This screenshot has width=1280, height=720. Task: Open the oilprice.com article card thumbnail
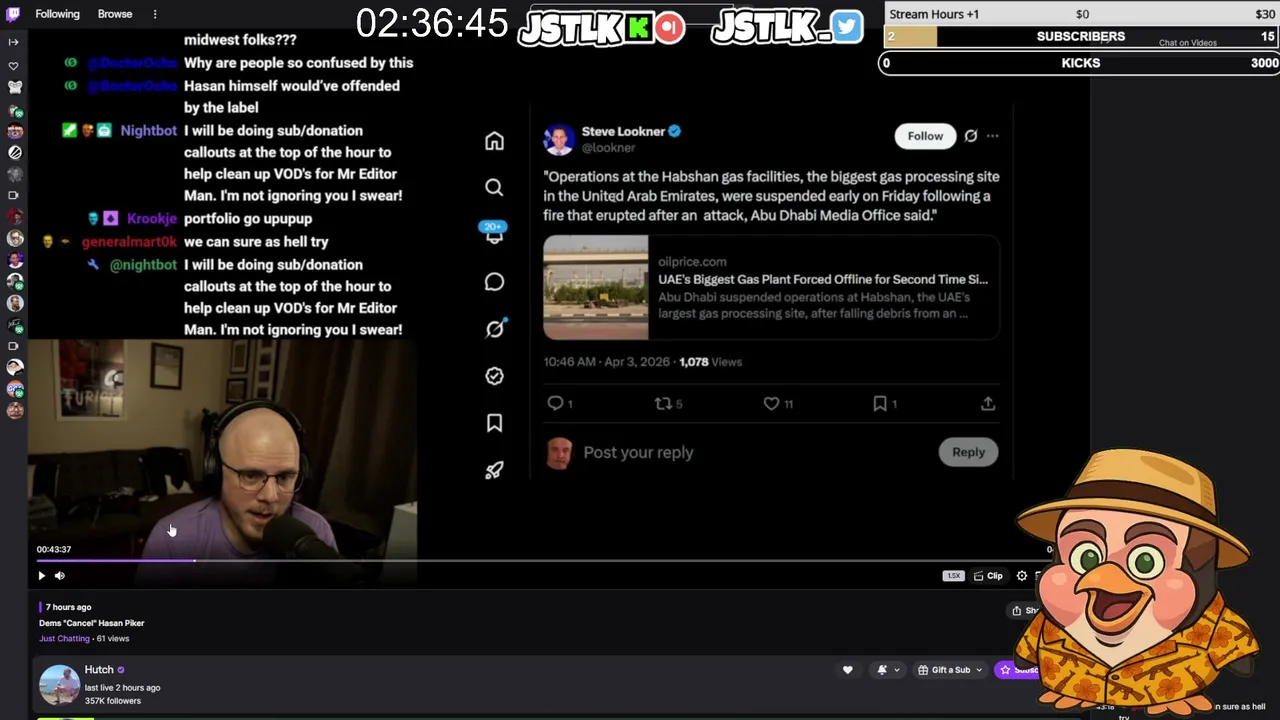click(x=596, y=288)
